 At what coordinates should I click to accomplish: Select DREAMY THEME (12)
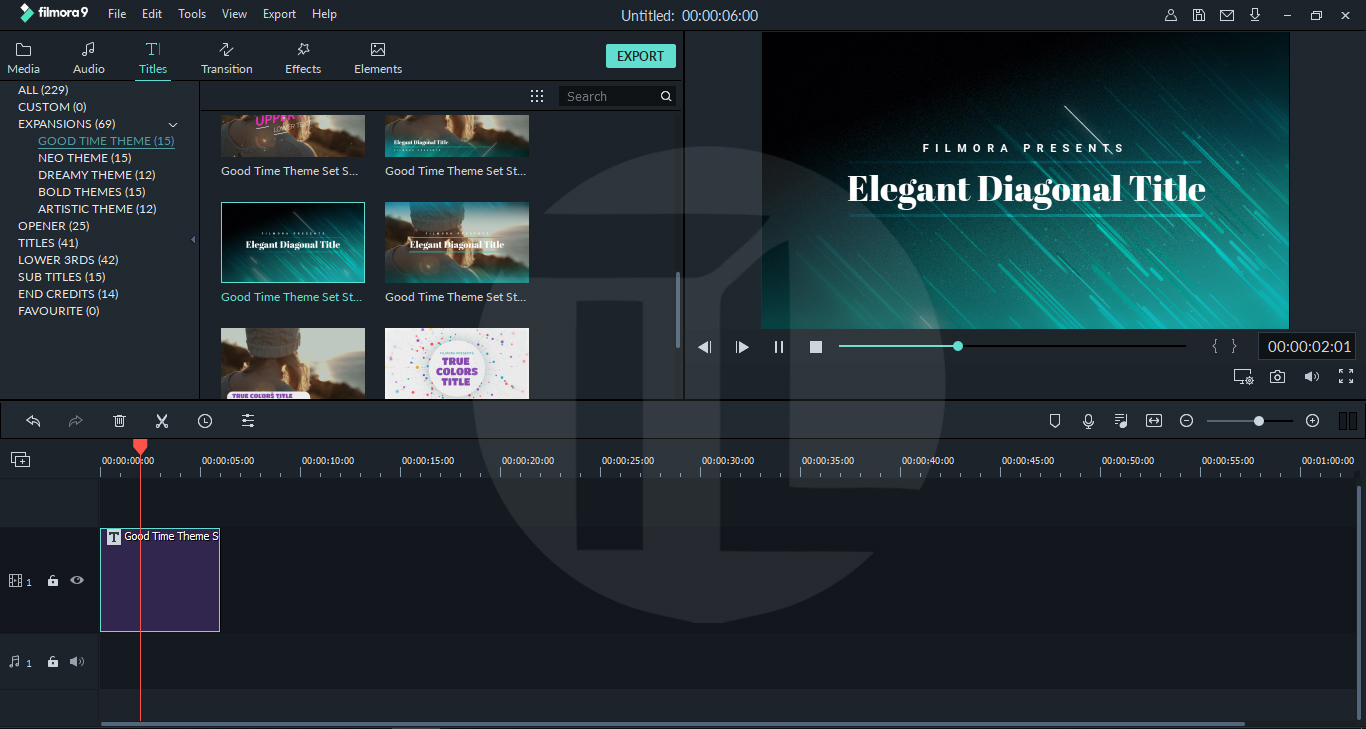(x=97, y=175)
